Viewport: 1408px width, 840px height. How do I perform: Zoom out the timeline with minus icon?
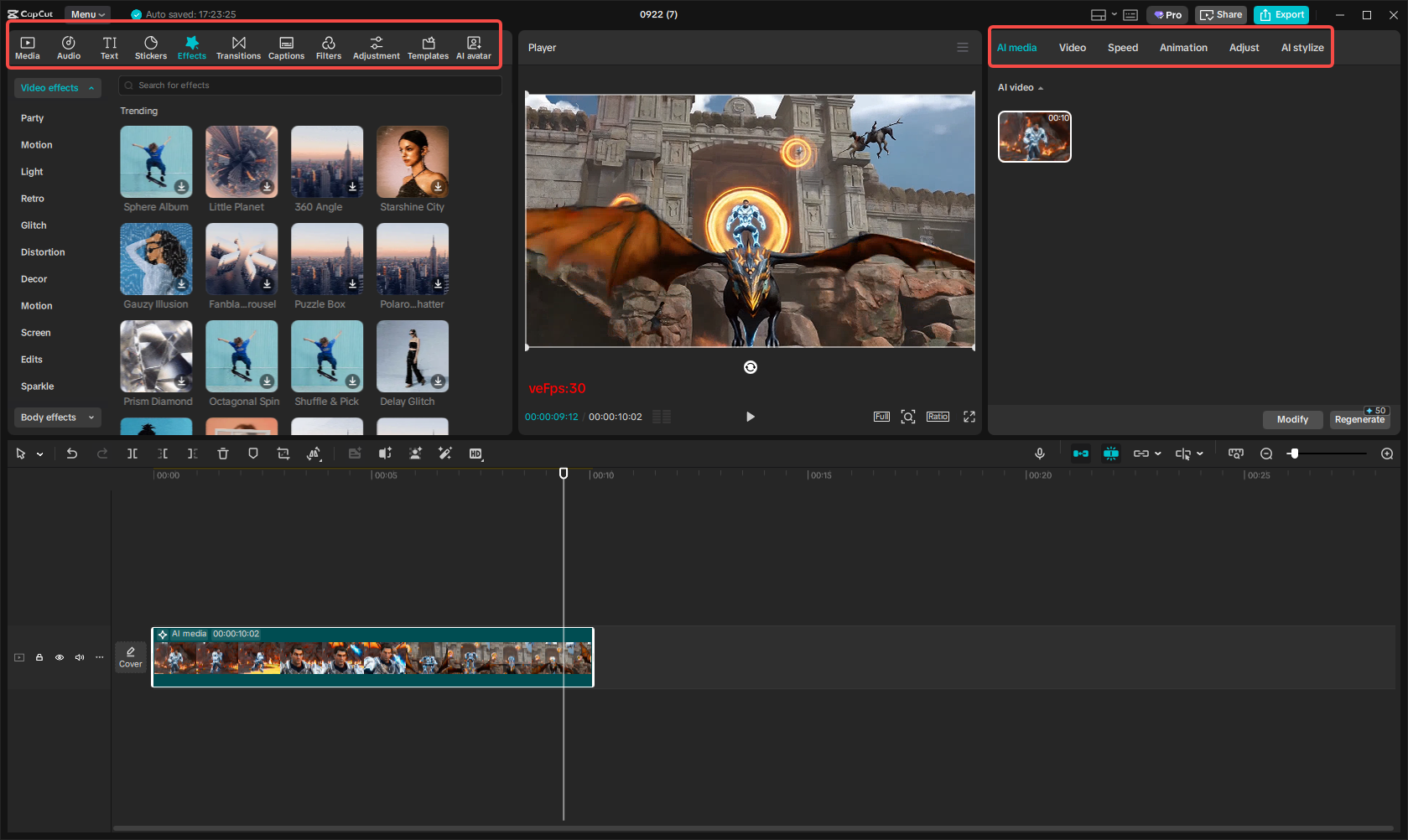click(x=1266, y=454)
